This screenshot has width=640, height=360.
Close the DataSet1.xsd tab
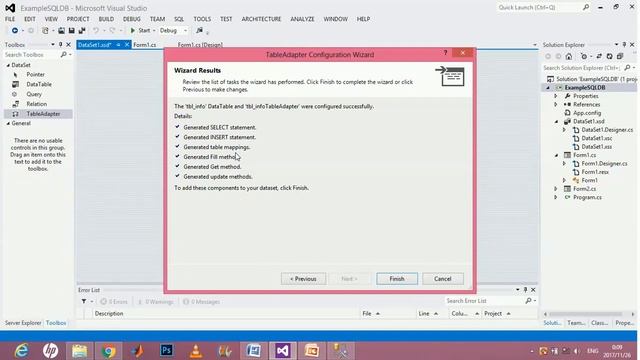[127, 44]
